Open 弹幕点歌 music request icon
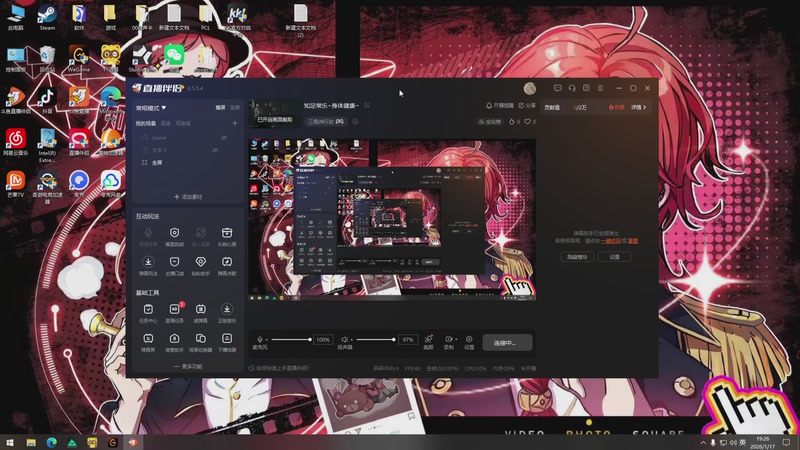800x450 pixels. tap(227, 262)
